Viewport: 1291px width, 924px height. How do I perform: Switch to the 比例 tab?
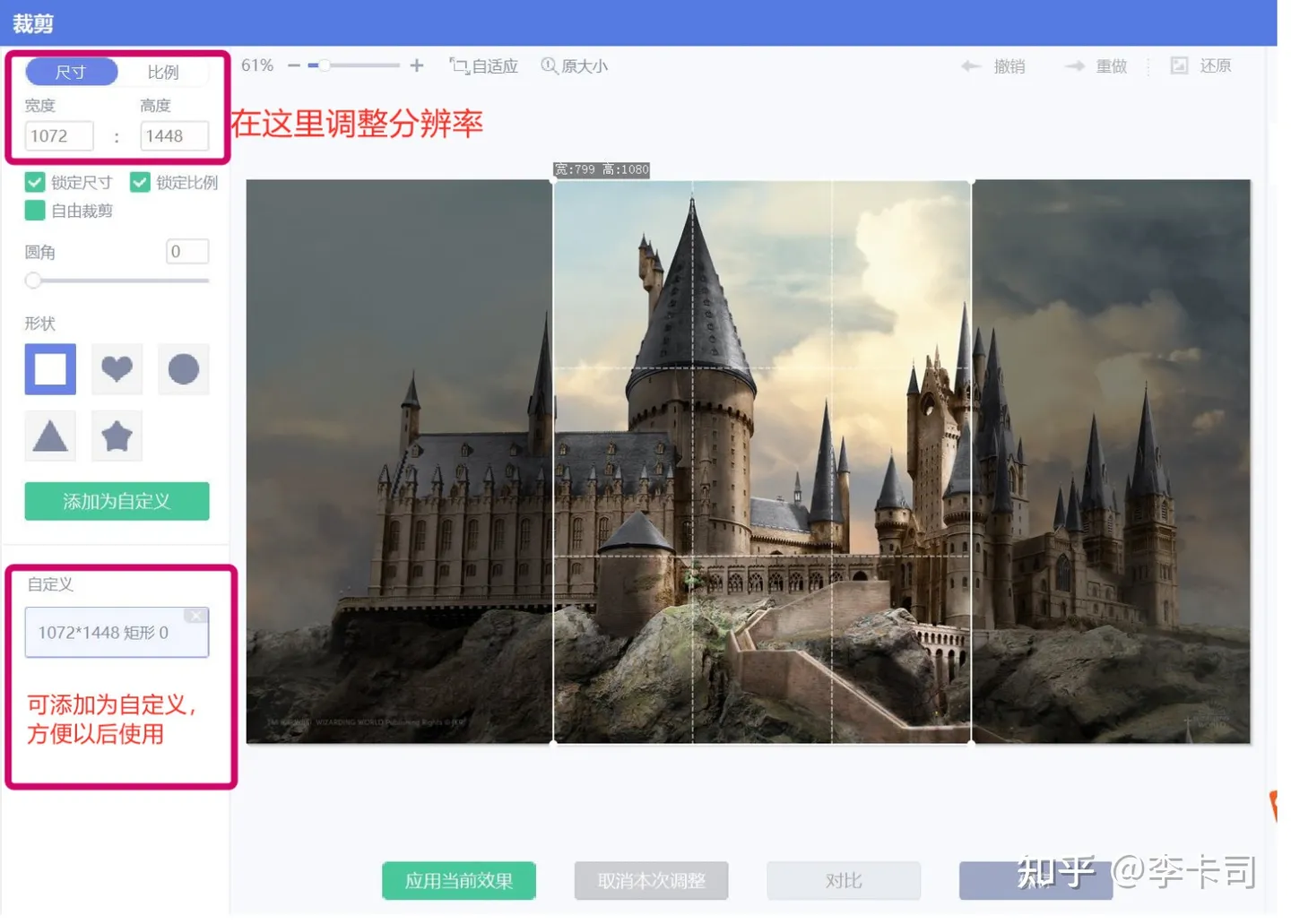[163, 72]
